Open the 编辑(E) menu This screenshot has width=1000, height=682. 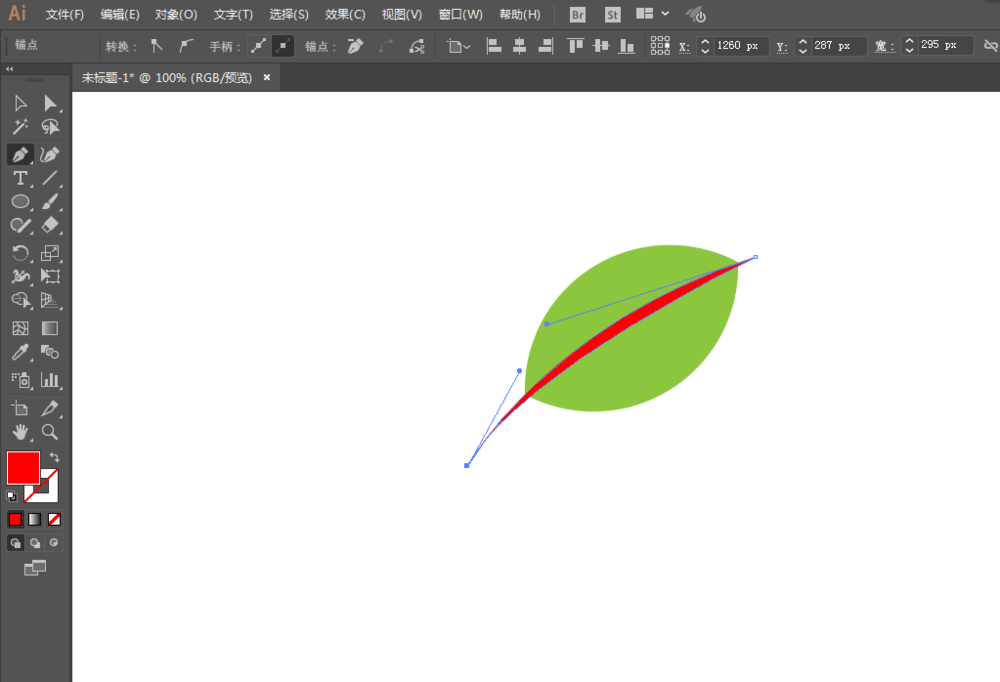[x=120, y=14]
